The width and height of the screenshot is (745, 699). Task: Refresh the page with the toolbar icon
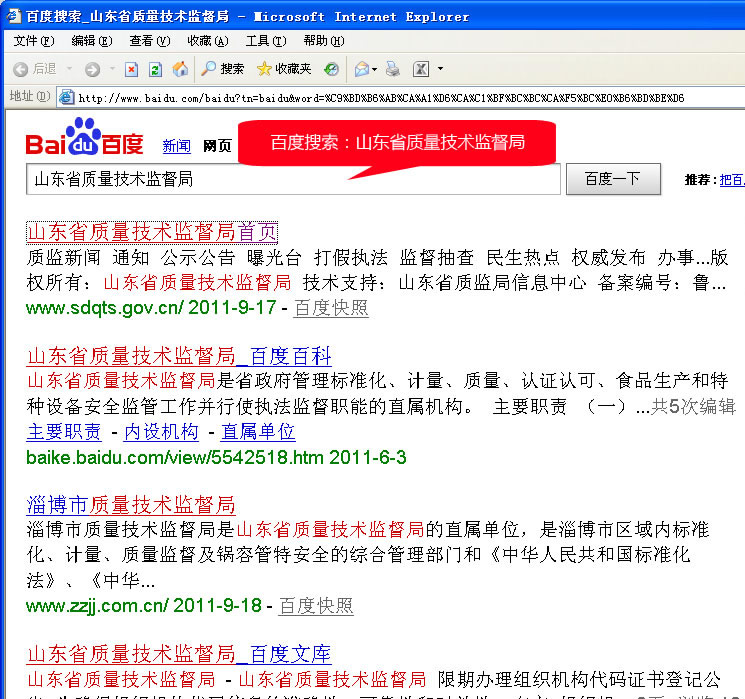[155, 69]
